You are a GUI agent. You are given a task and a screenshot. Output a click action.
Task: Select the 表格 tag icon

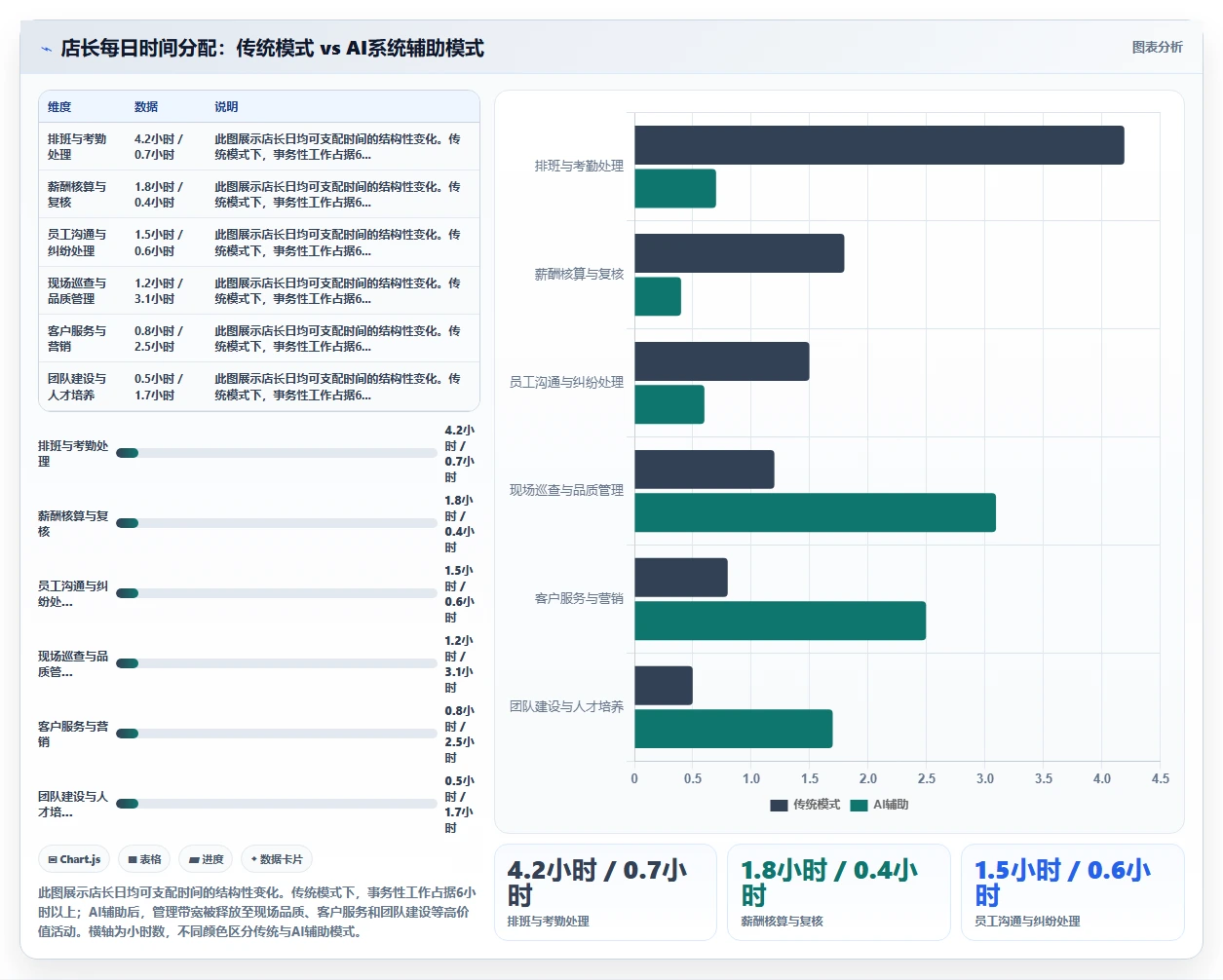coord(133,859)
